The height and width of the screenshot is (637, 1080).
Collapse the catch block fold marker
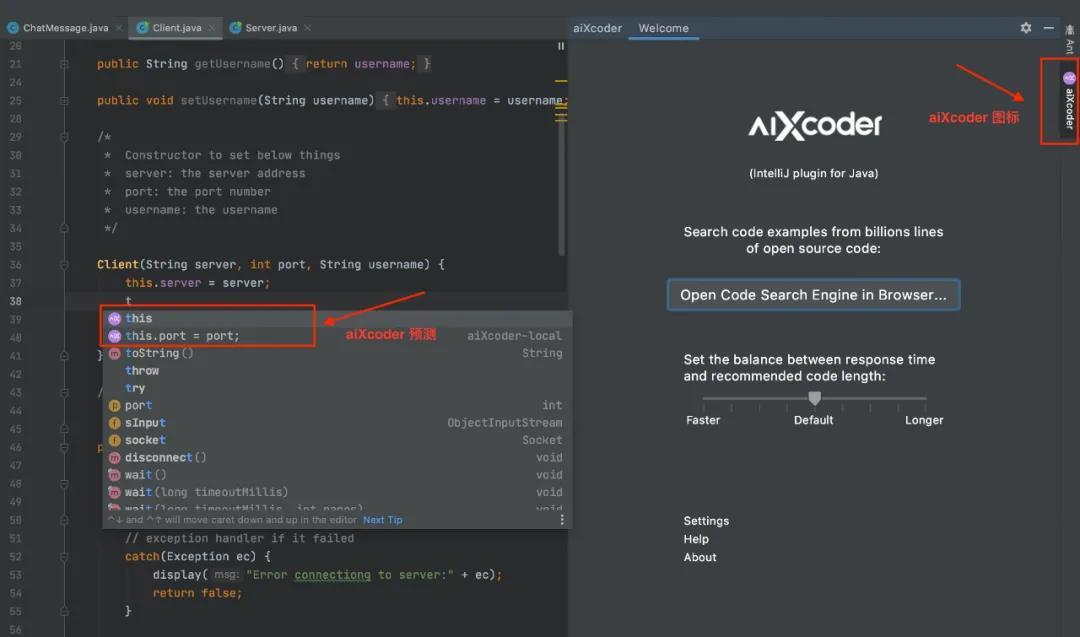[64, 556]
